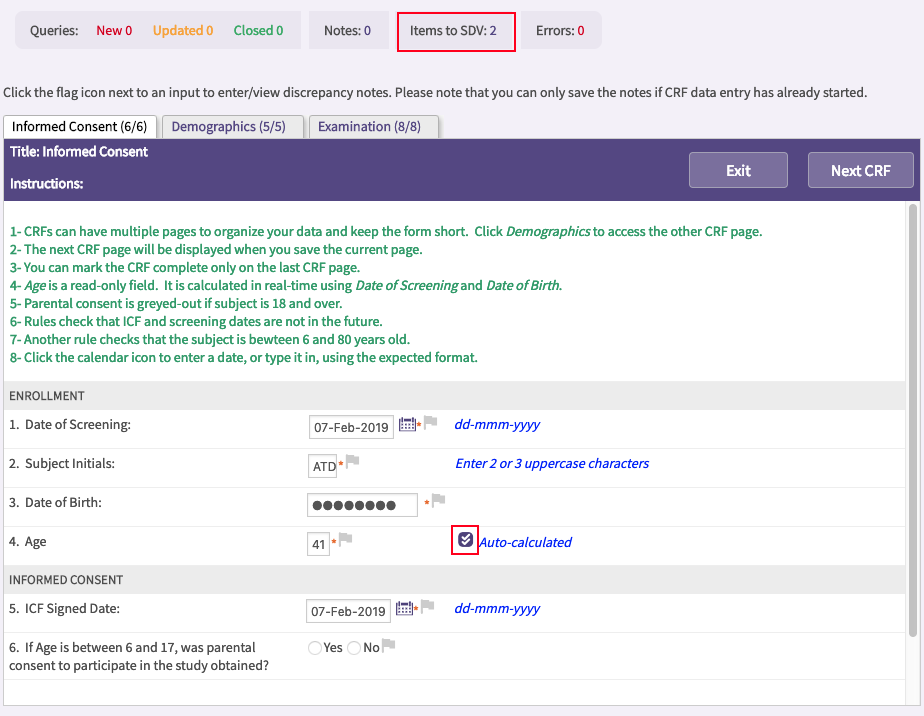924x716 pixels.
Task: Go to the Next CRF
Action: (x=860, y=170)
